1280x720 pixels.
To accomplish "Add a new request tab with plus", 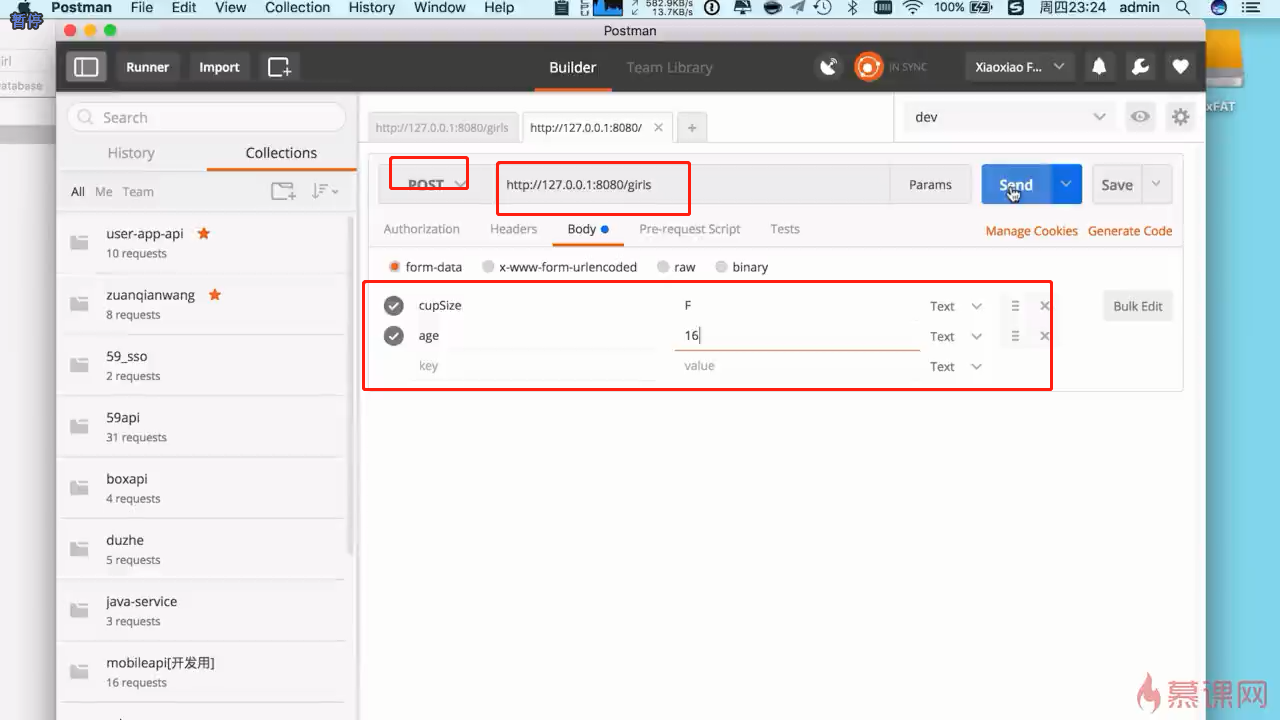I will [691, 127].
